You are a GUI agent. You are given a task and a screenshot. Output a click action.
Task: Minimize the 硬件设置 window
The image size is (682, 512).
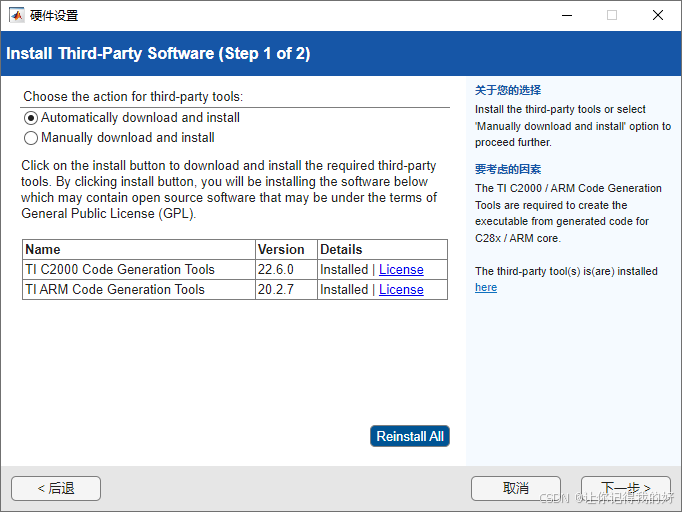(567, 16)
